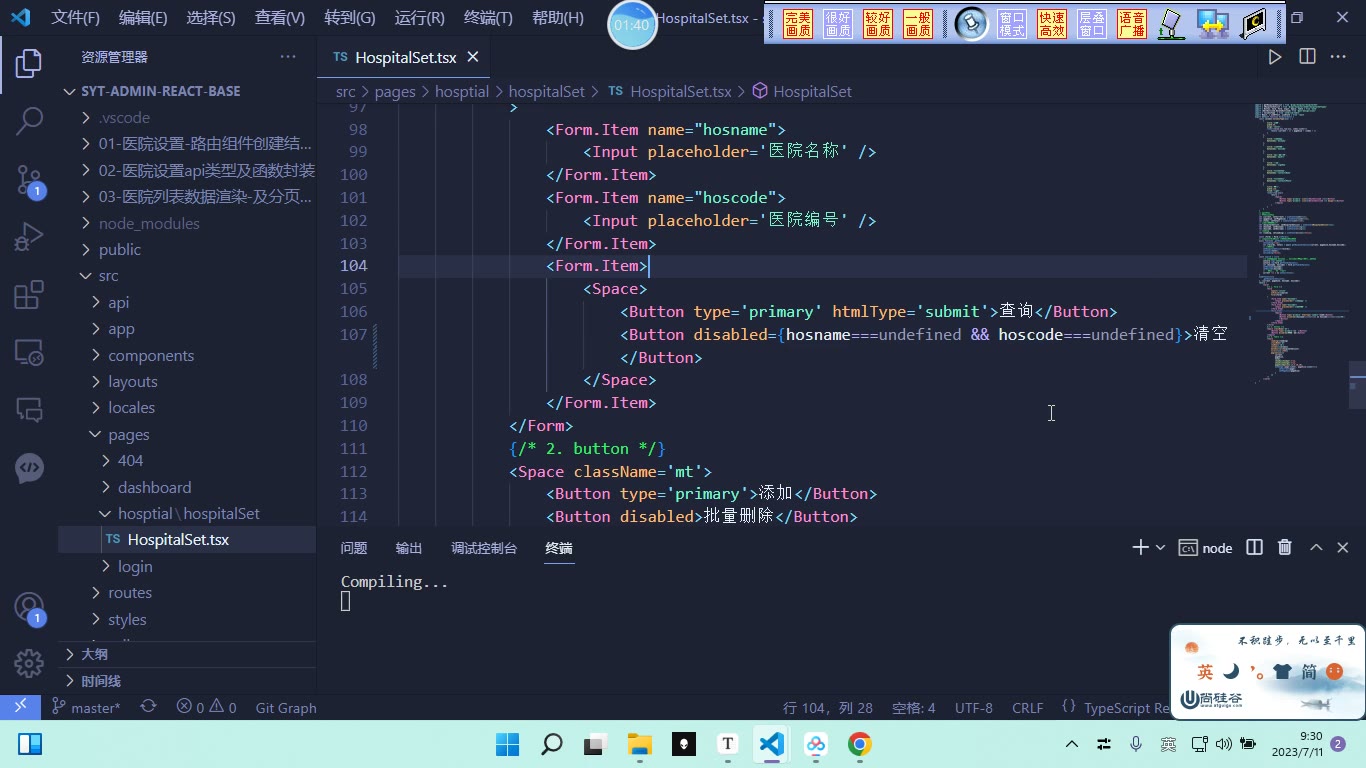Screen dimensions: 1366x768
Task: Create a new terminal with plus icon
Action: [1140, 547]
